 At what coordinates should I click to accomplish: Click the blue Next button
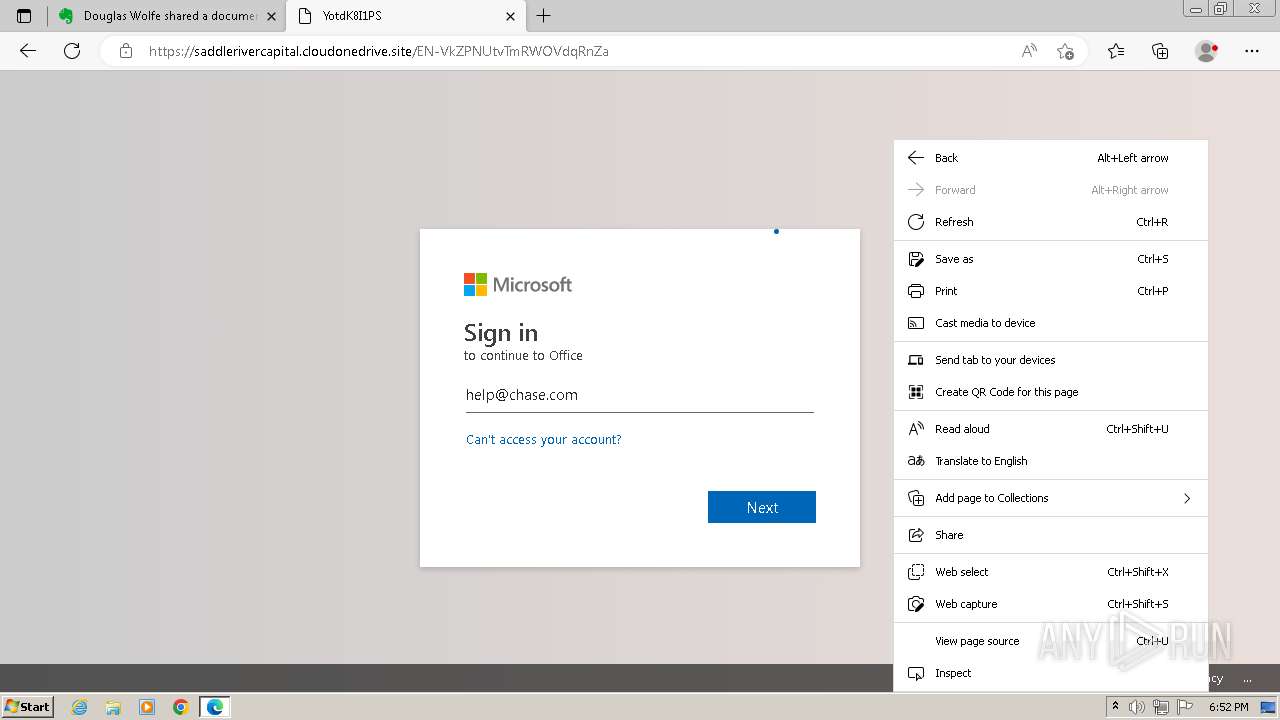click(762, 507)
